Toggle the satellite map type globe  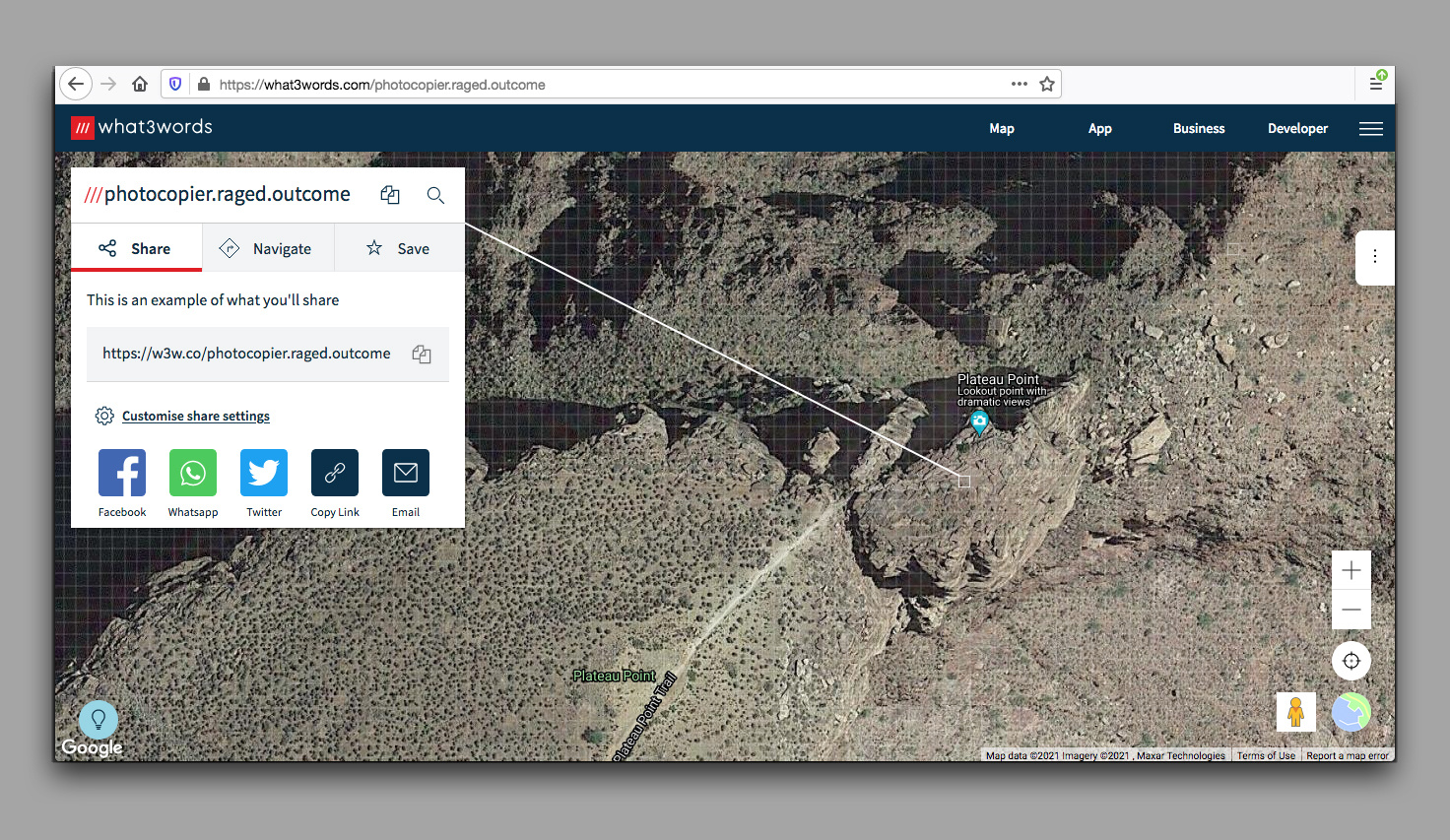(x=1351, y=712)
